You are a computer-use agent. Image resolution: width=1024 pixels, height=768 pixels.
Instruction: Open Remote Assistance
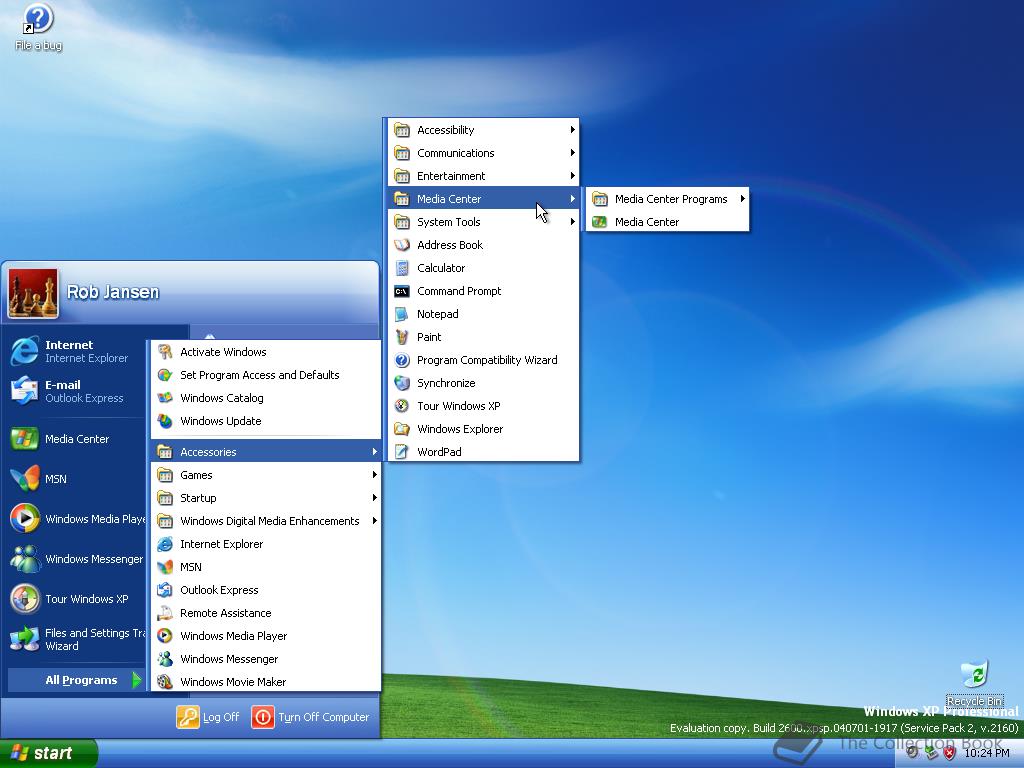266,613
